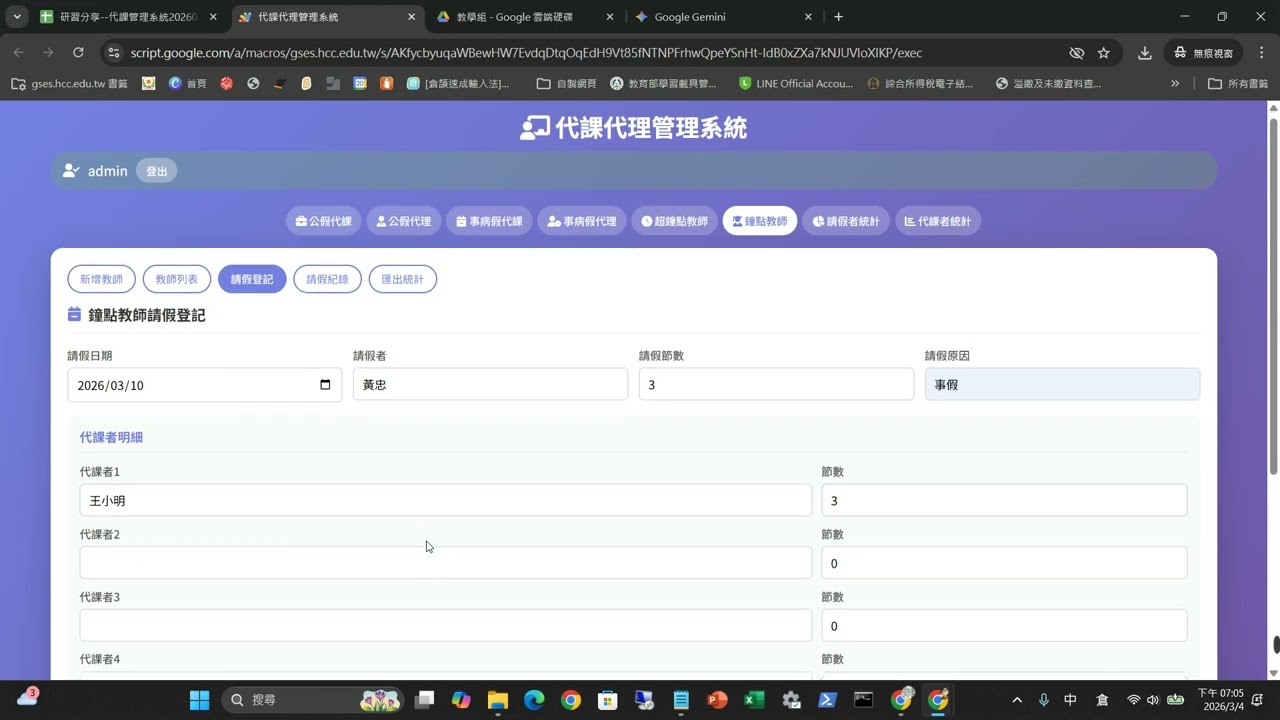Open the browser downloads icon
The width and height of the screenshot is (1280, 720).
[x=1145, y=53]
